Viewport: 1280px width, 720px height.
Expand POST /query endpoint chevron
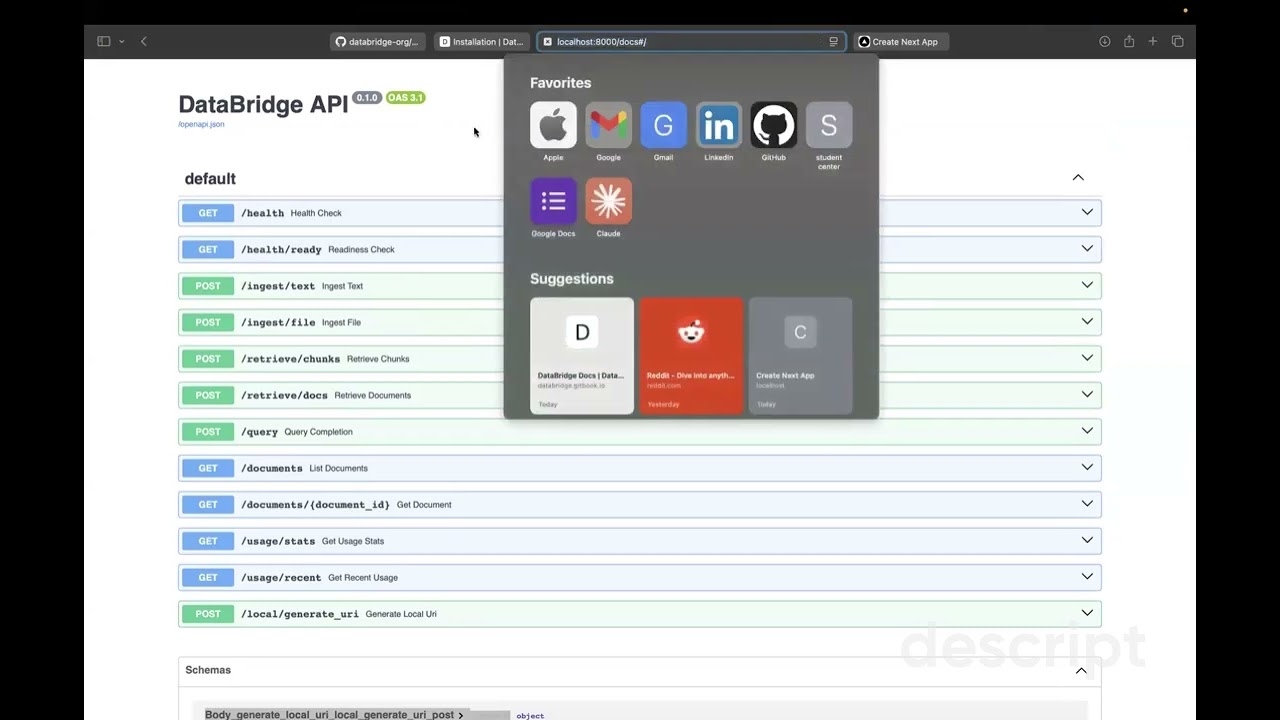tap(1087, 431)
